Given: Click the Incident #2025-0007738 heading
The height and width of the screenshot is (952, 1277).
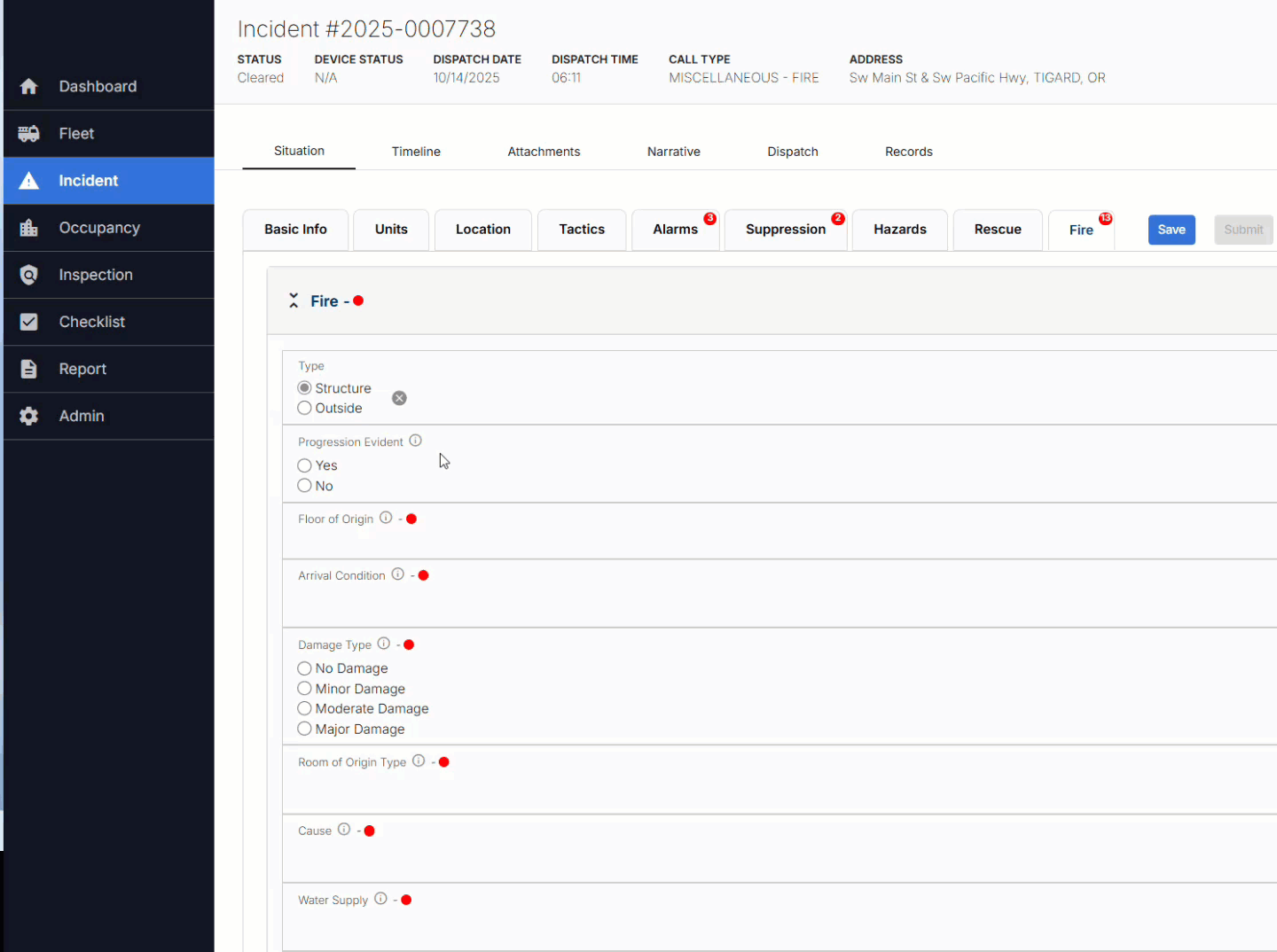Looking at the screenshot, I should coord(366,28).
